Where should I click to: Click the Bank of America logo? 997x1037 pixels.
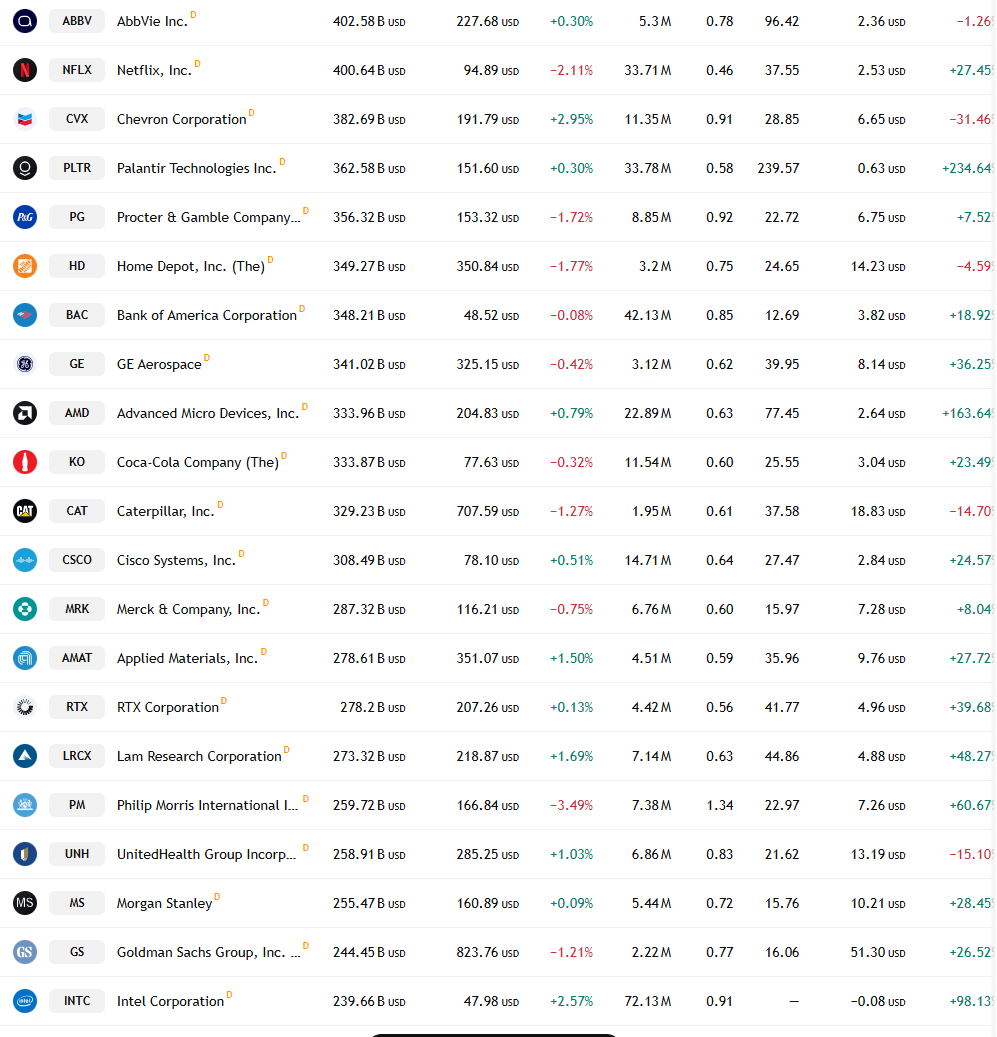click(x=25, y=315)
